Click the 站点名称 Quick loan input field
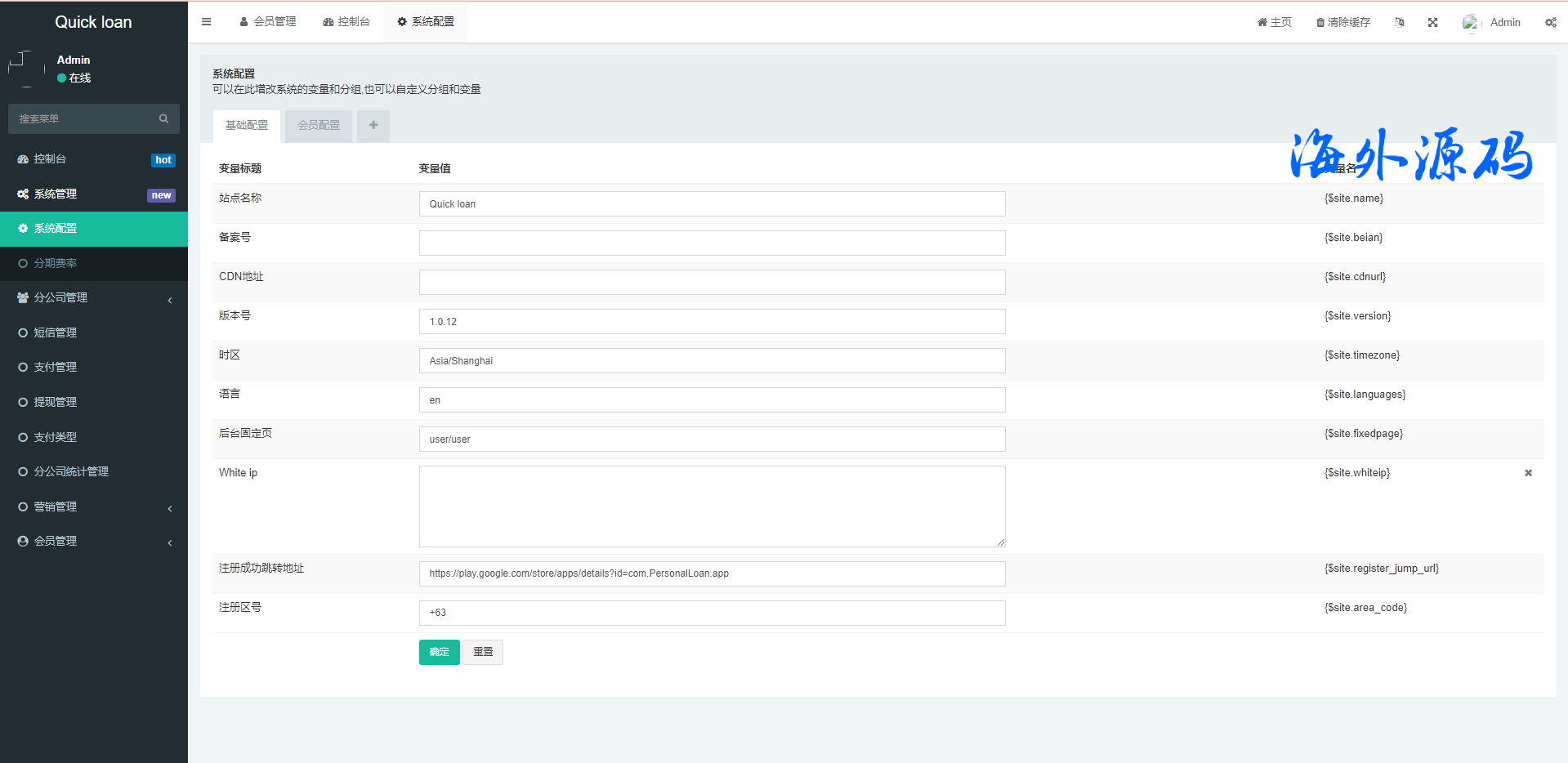 tap(712, 204)
